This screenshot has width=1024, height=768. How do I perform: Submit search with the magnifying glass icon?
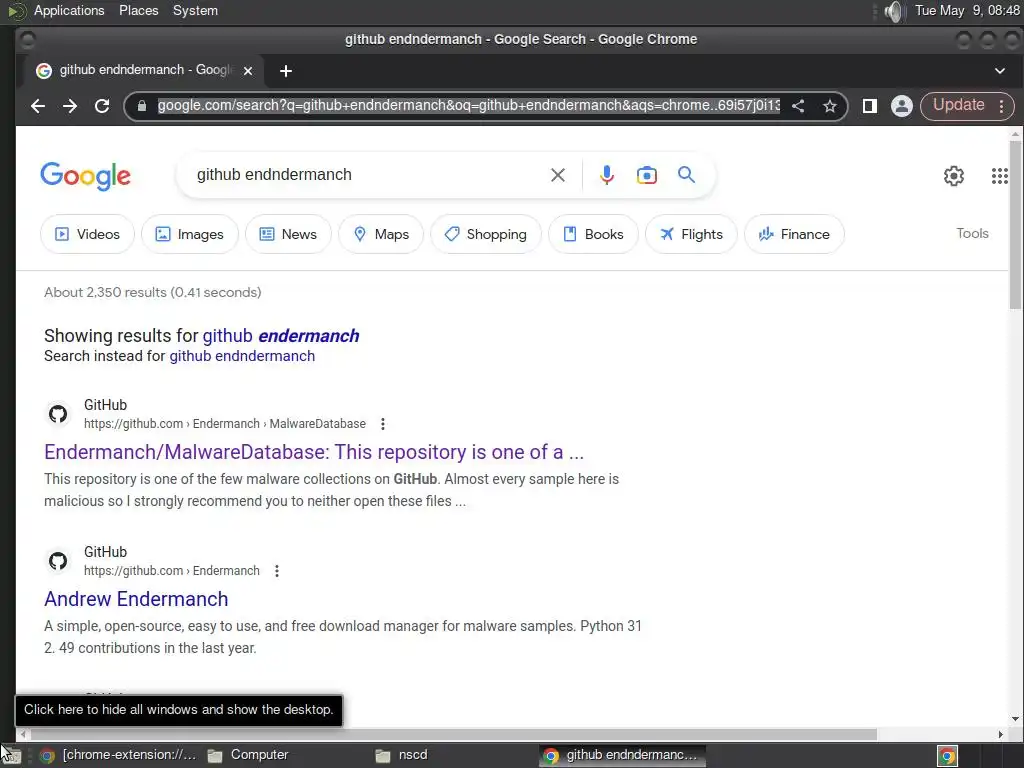[686, 174]
